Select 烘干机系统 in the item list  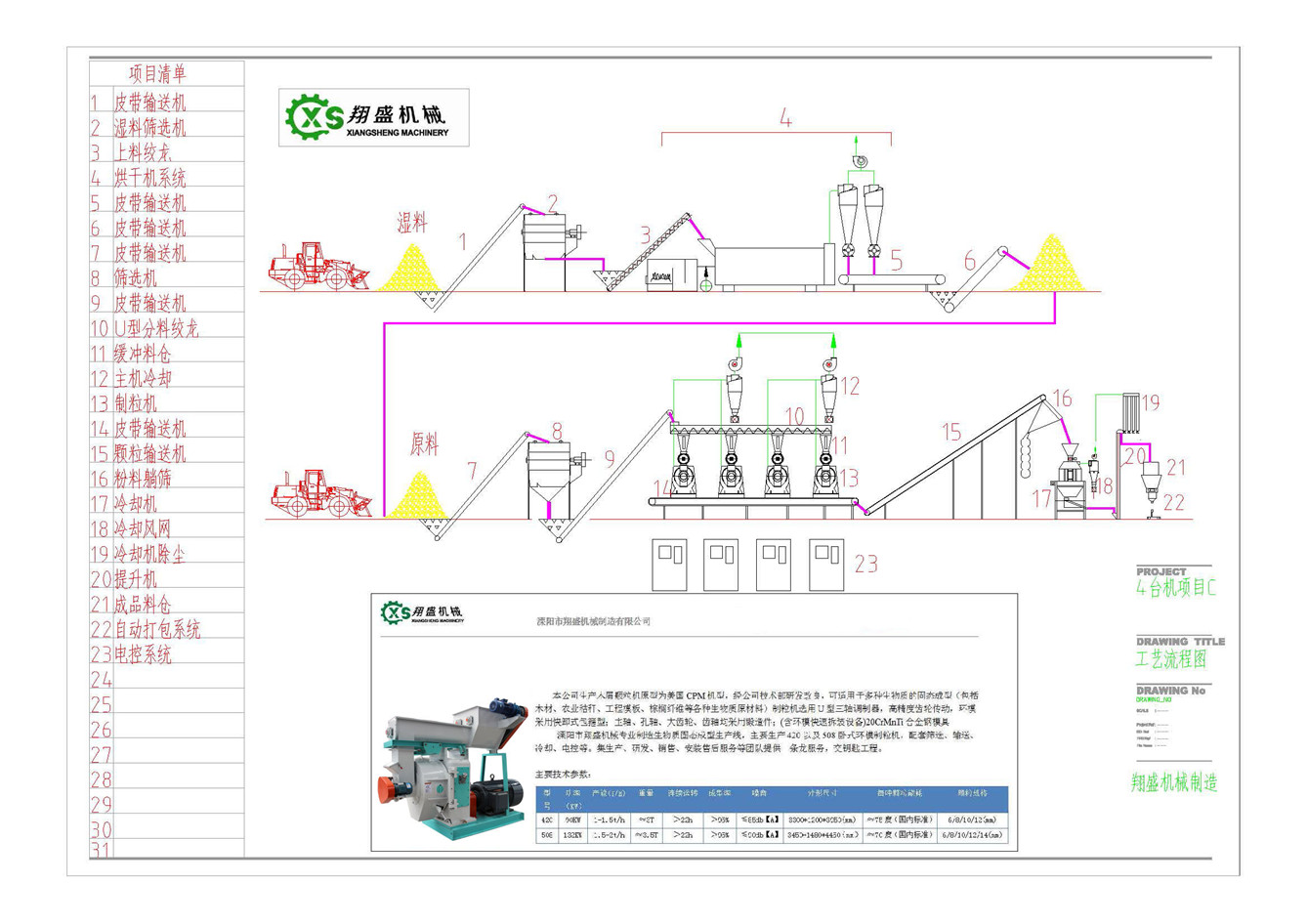149,178
